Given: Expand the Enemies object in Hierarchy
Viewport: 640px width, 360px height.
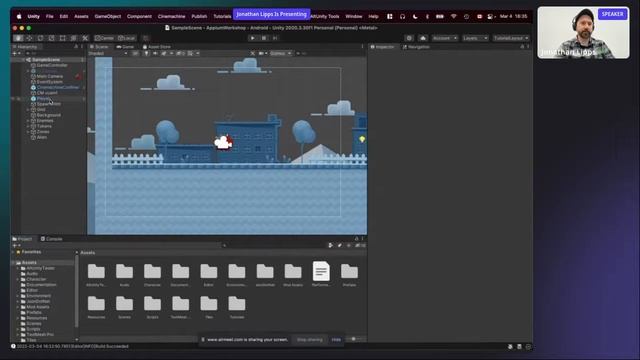Looking at the screenshot, I should (28, 121).
